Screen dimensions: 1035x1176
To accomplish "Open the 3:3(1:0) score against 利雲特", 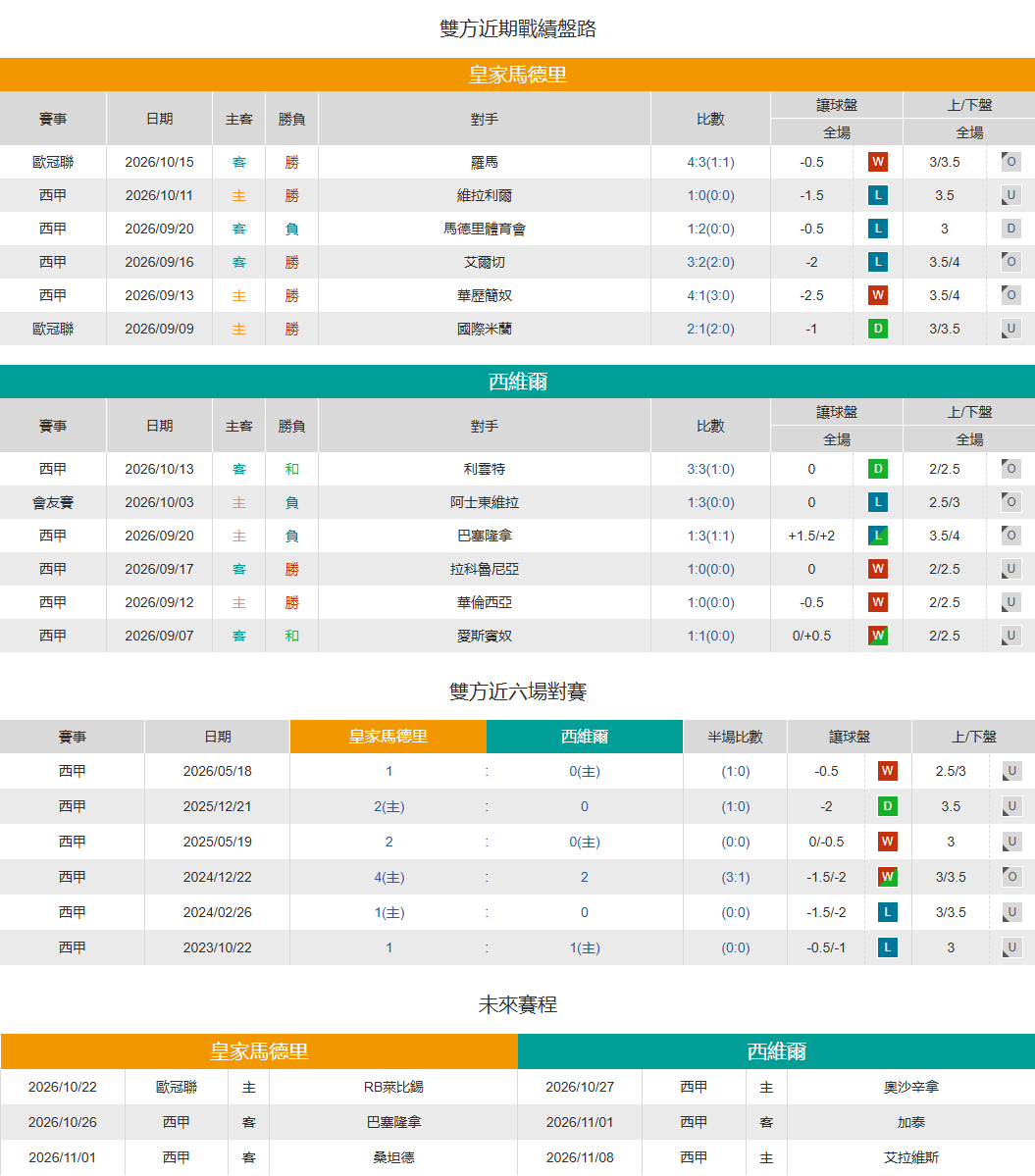I will point(710,469).
